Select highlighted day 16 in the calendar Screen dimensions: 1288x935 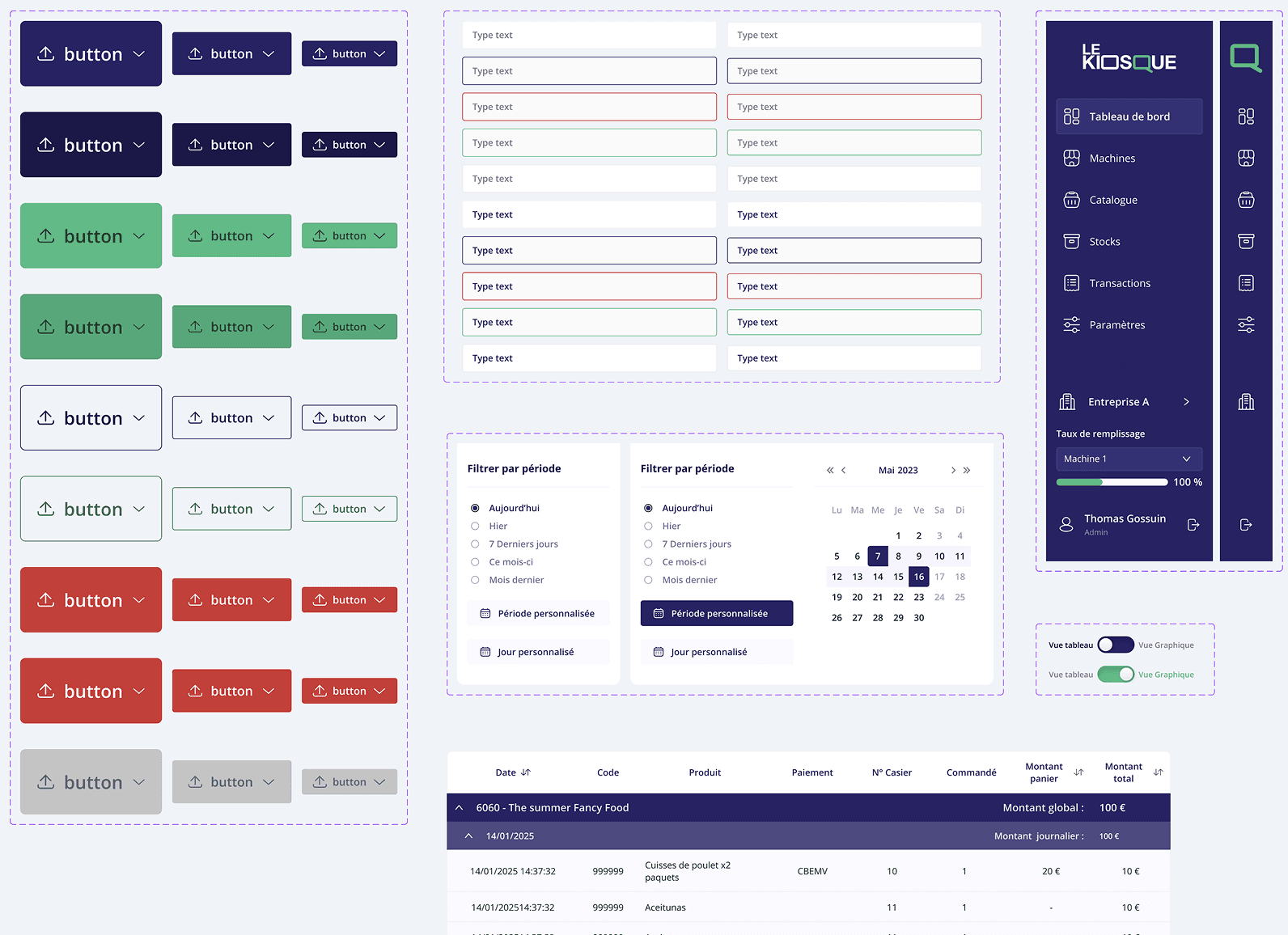(919, 577)
